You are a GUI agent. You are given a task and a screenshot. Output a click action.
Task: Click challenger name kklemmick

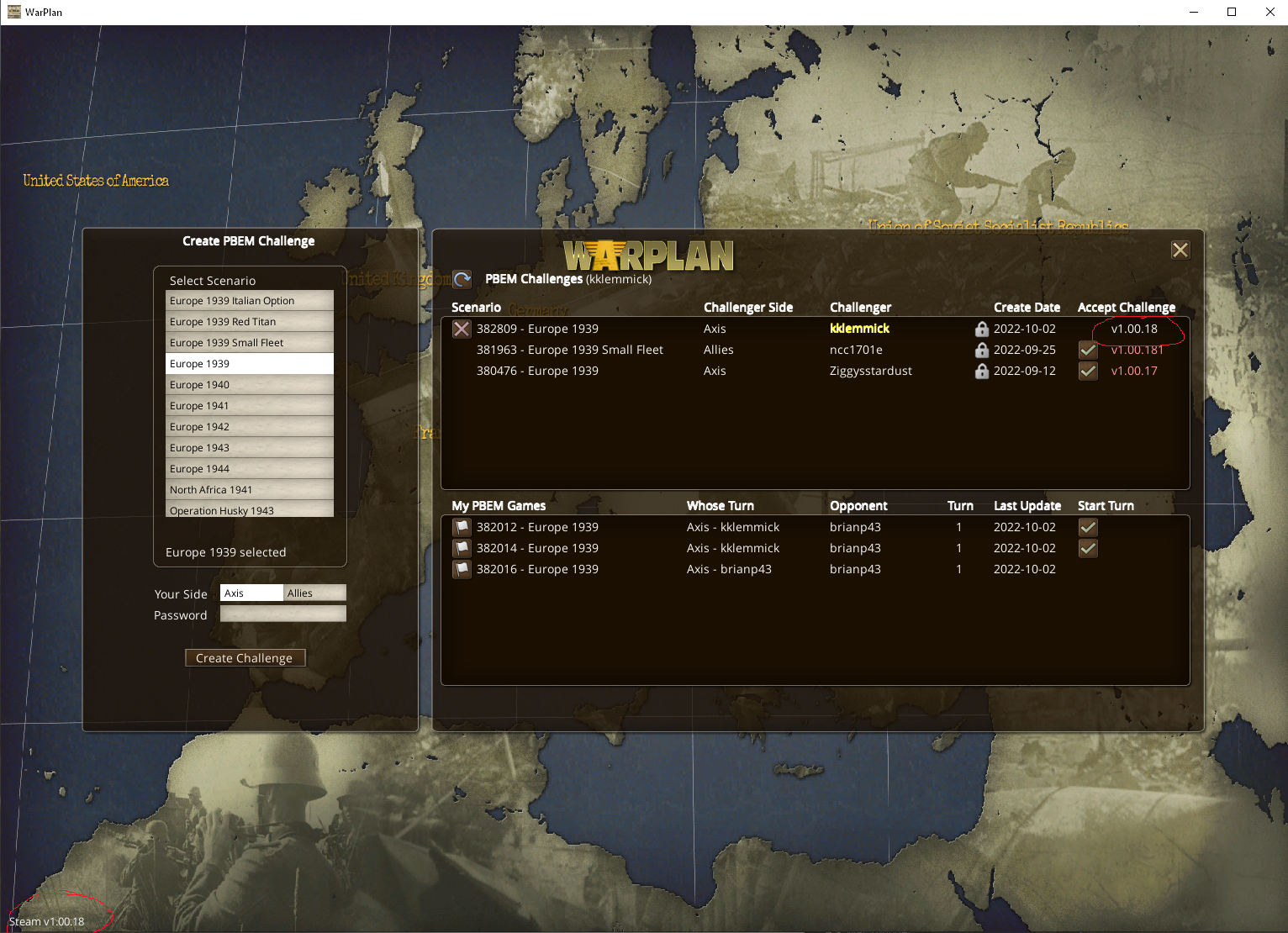859,329
